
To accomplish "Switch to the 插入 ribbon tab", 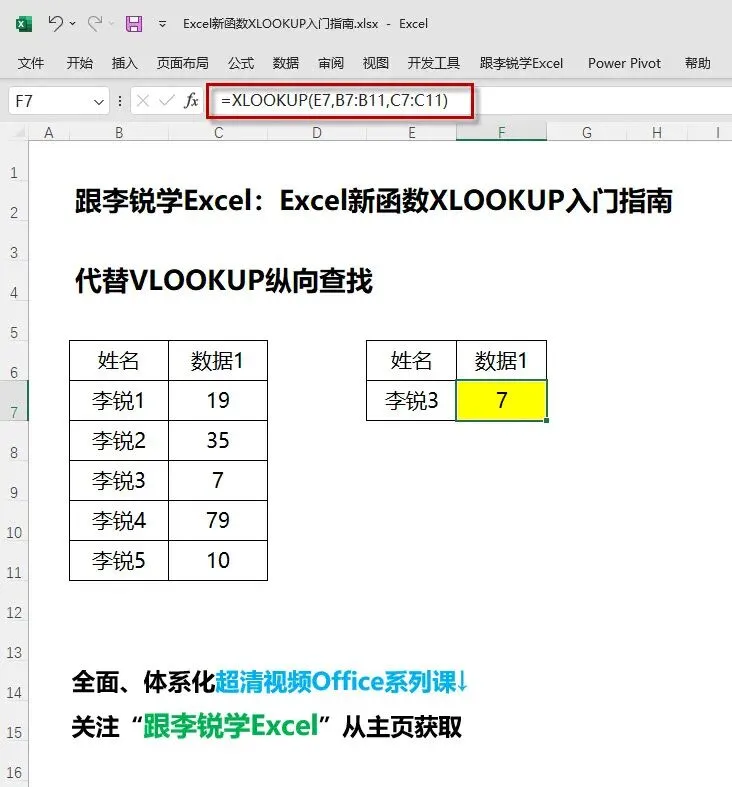I will [x=124, y=63].
